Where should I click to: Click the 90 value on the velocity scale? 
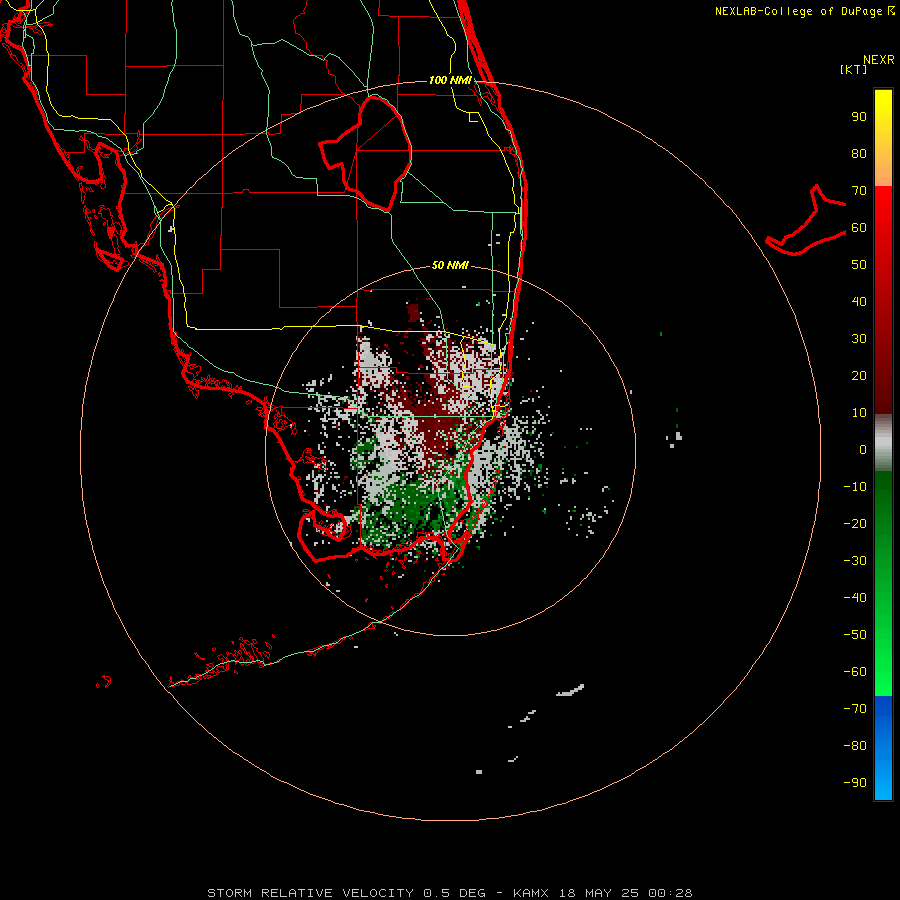click(859, 117)
